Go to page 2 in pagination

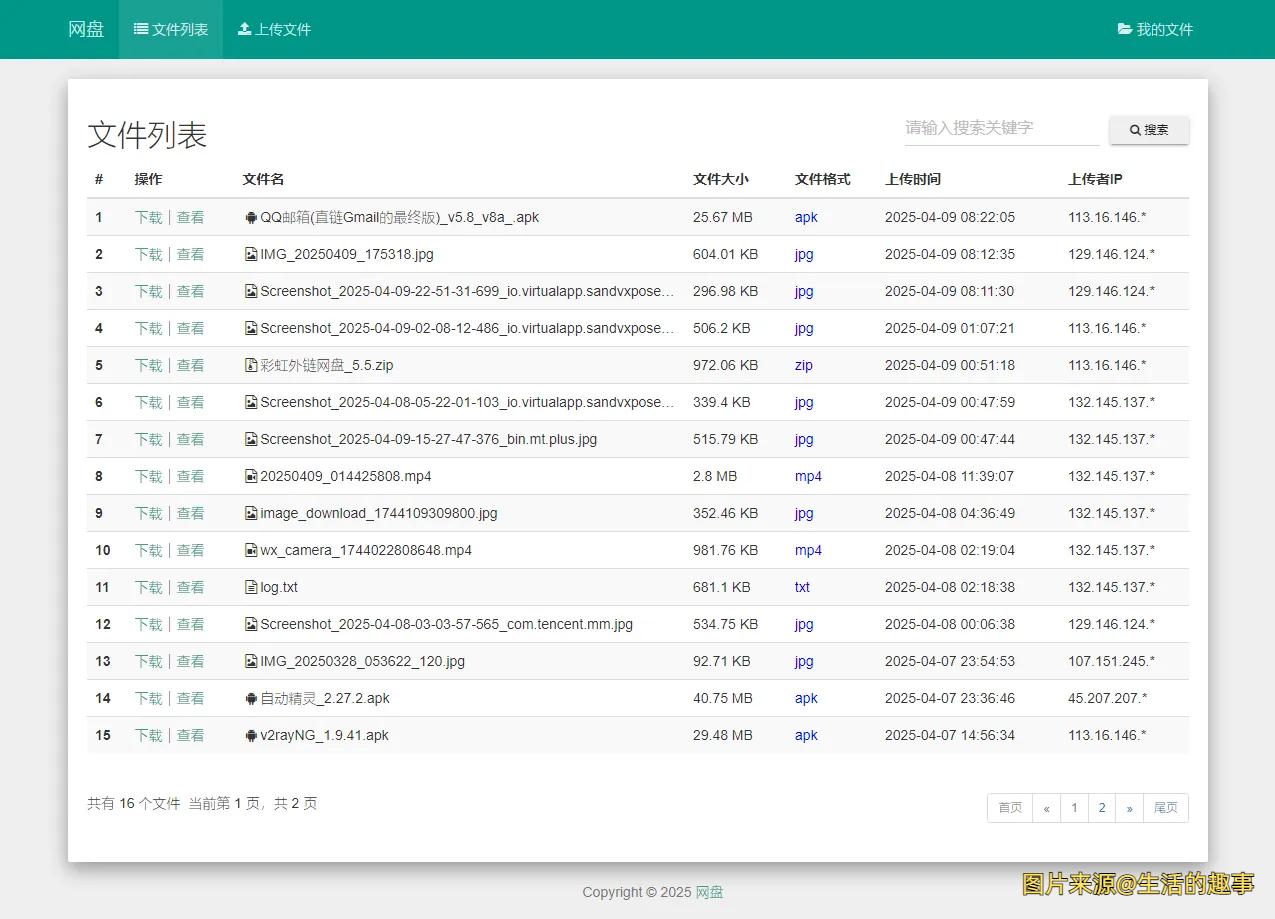pos(1101,808)
